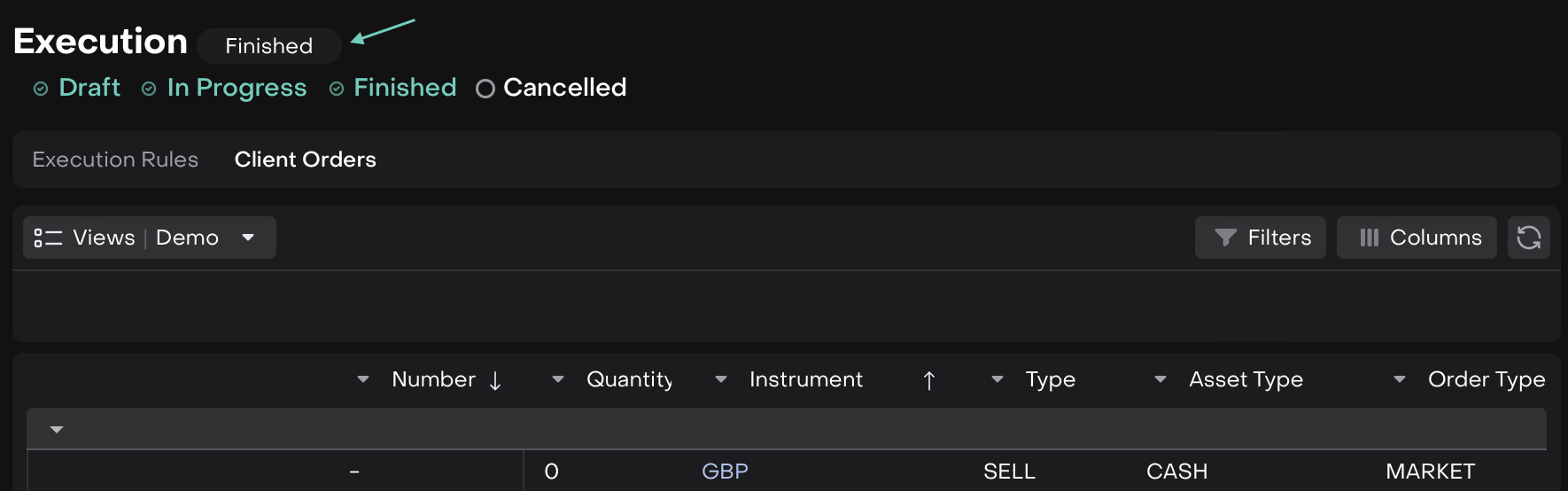Select the Draft status step label
The image size is (1568, 491).
tap(89, 88)
